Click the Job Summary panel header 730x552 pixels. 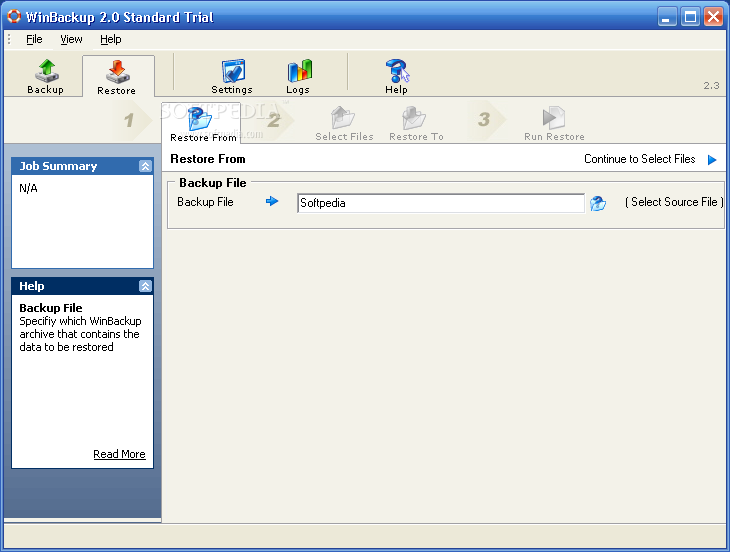pos(82,166)
